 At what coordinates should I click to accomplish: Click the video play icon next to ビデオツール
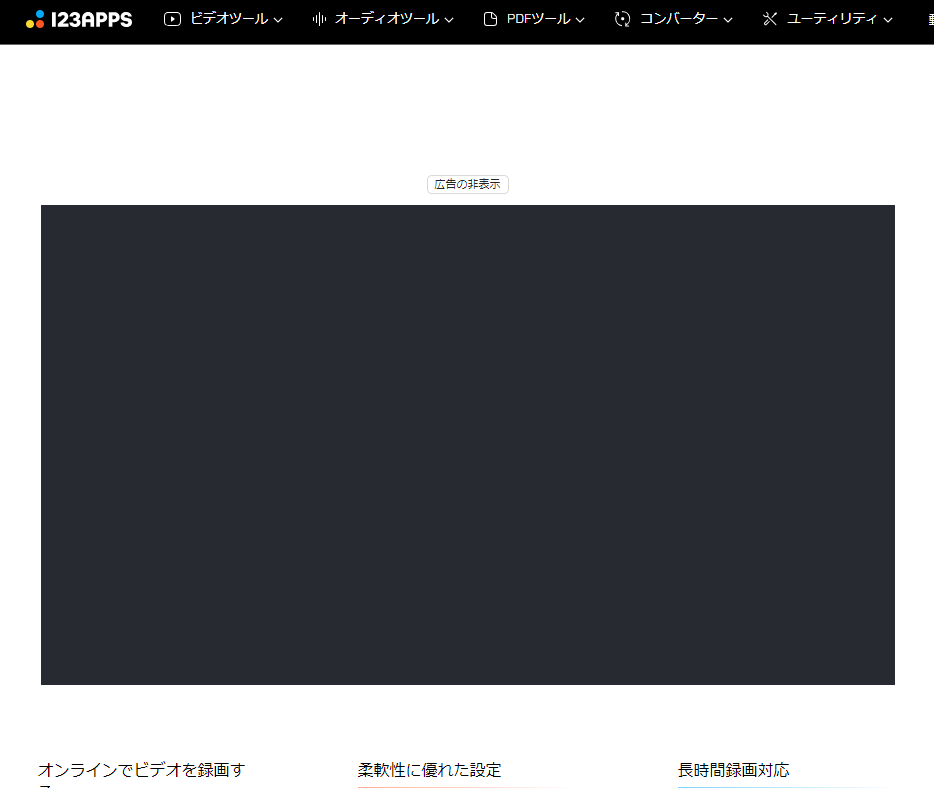(x=172, y=18)
